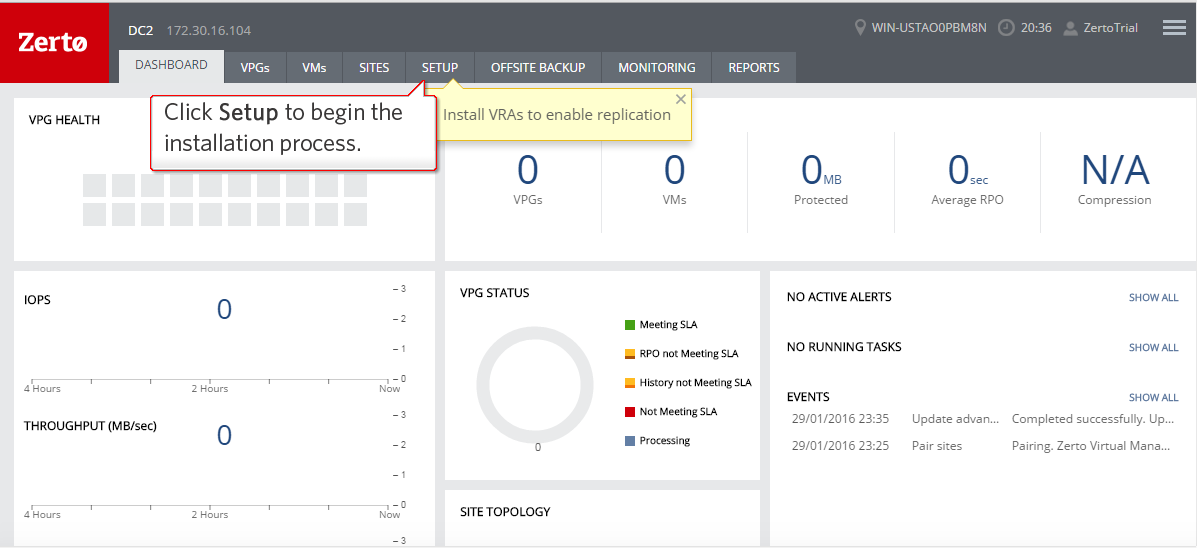This screenshot has height=548, width=1197.
Task: Go to the VMs tab
Action: click(314, 68)
